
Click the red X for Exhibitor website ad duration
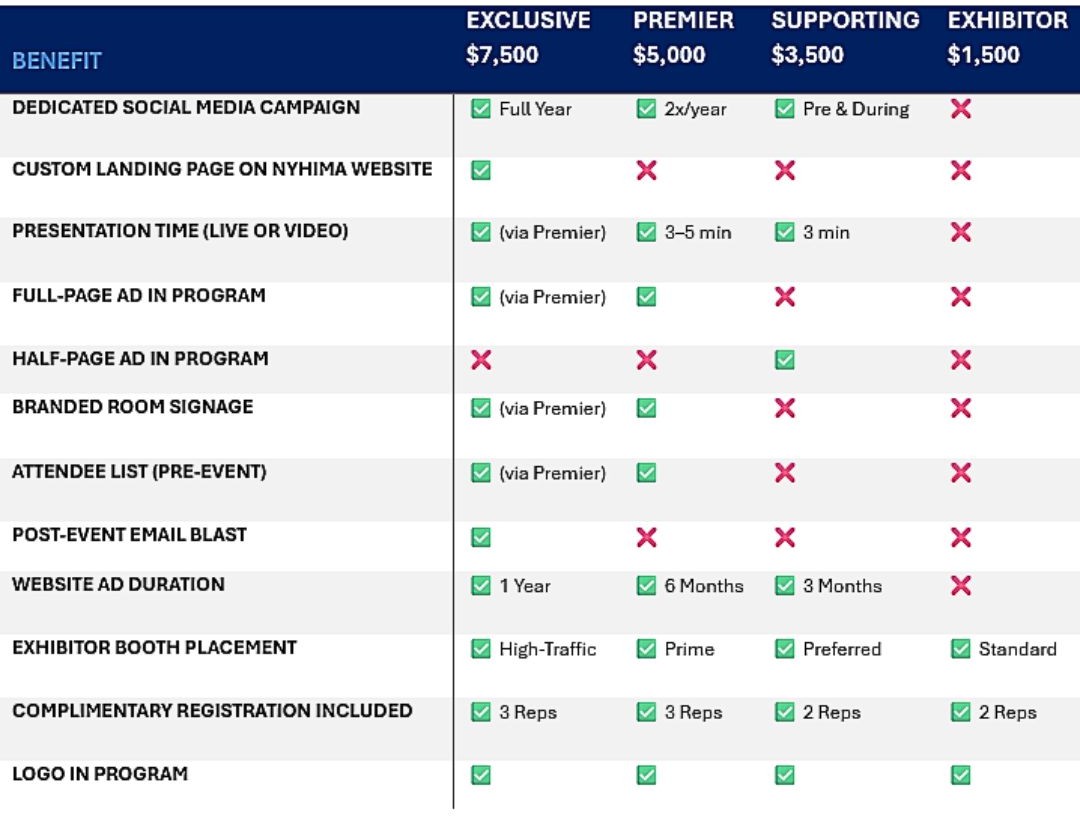[961, 586]
